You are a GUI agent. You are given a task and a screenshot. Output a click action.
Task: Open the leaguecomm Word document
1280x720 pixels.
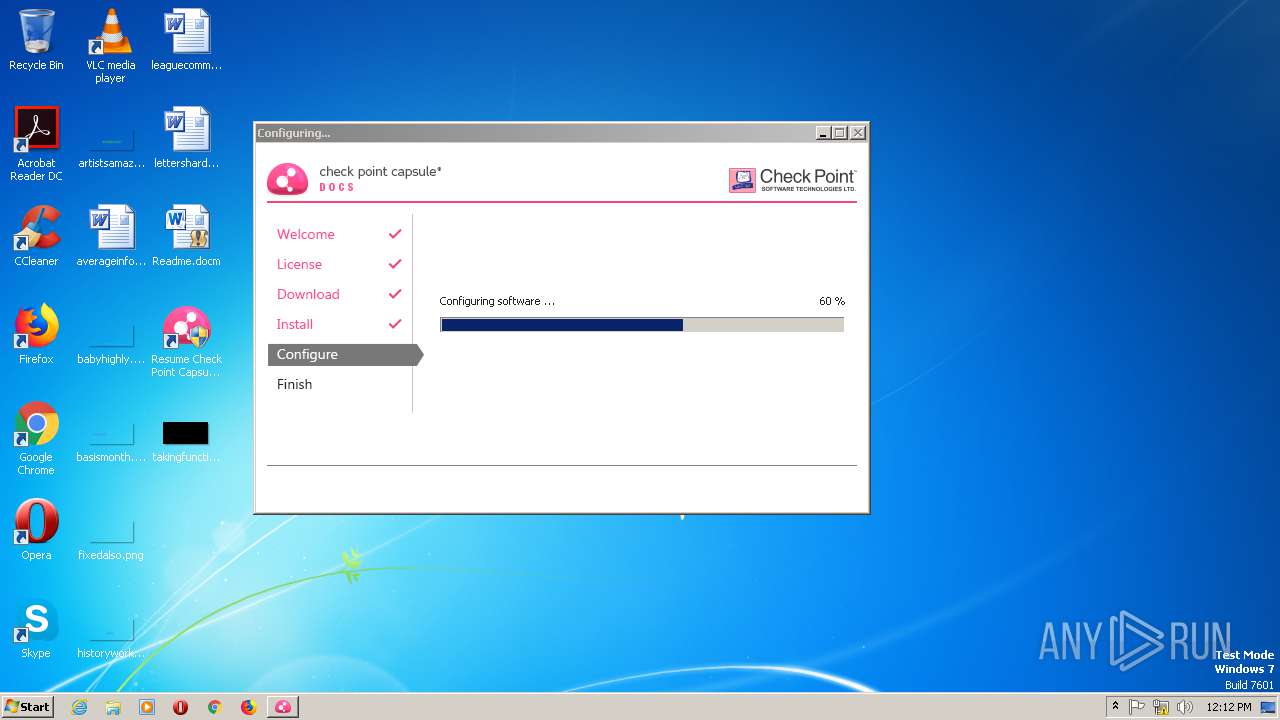186,40
